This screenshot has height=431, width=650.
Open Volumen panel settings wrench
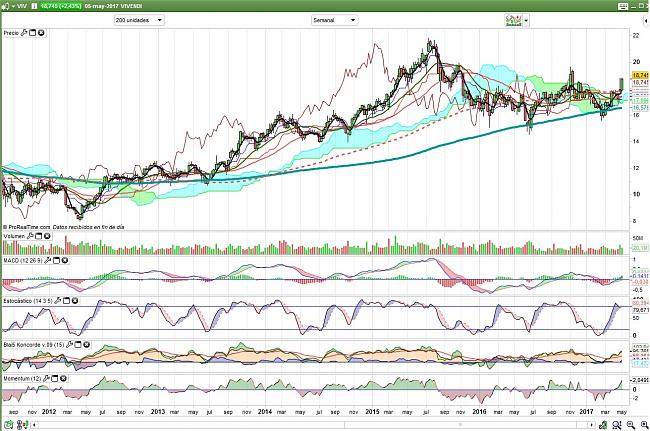(30, 236)
